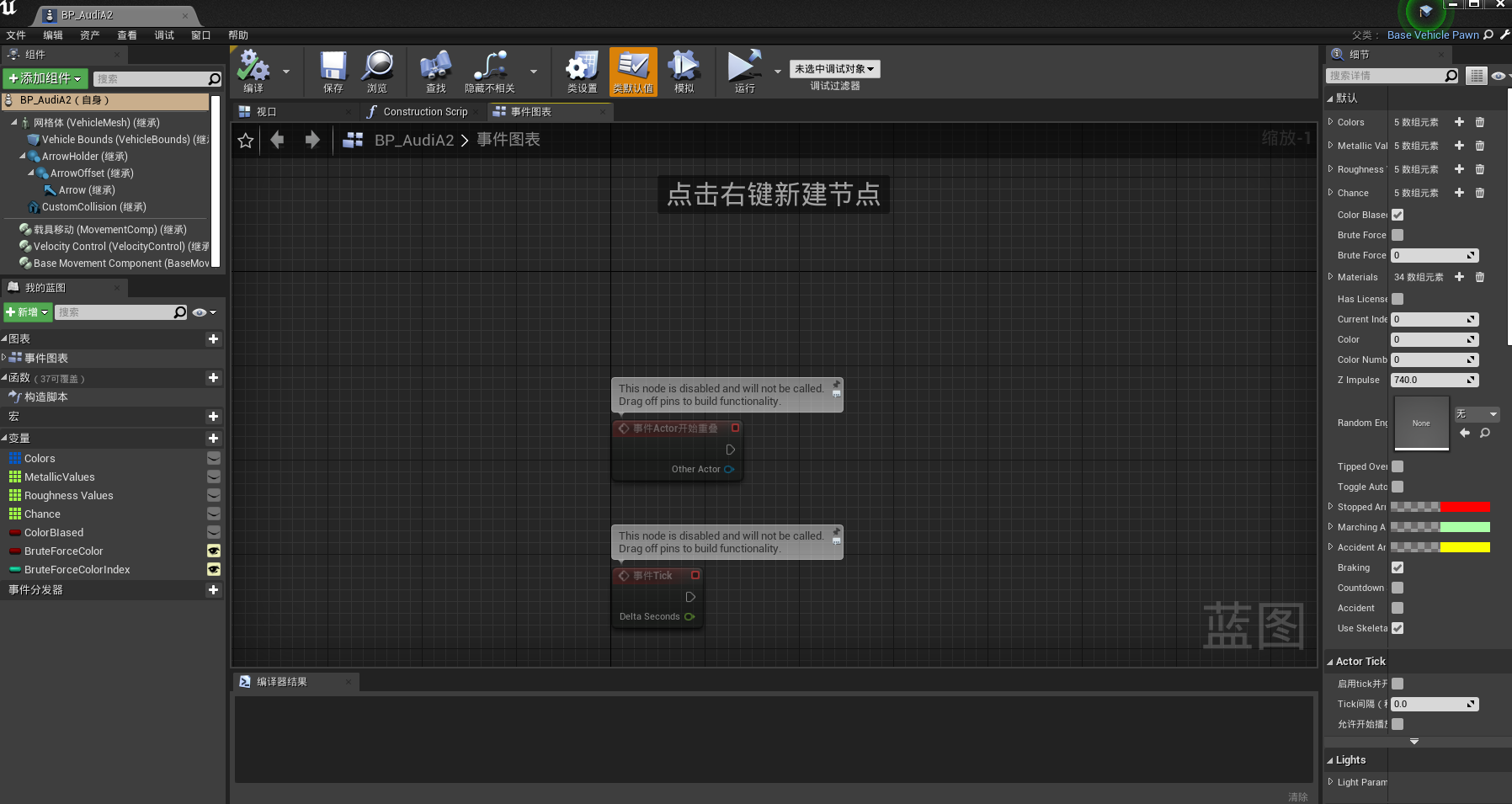The height and width of the screenshot is (804, 1512).
Task: Open the Base Vehicle Pawn parent class link
Action: point(1432,35)
